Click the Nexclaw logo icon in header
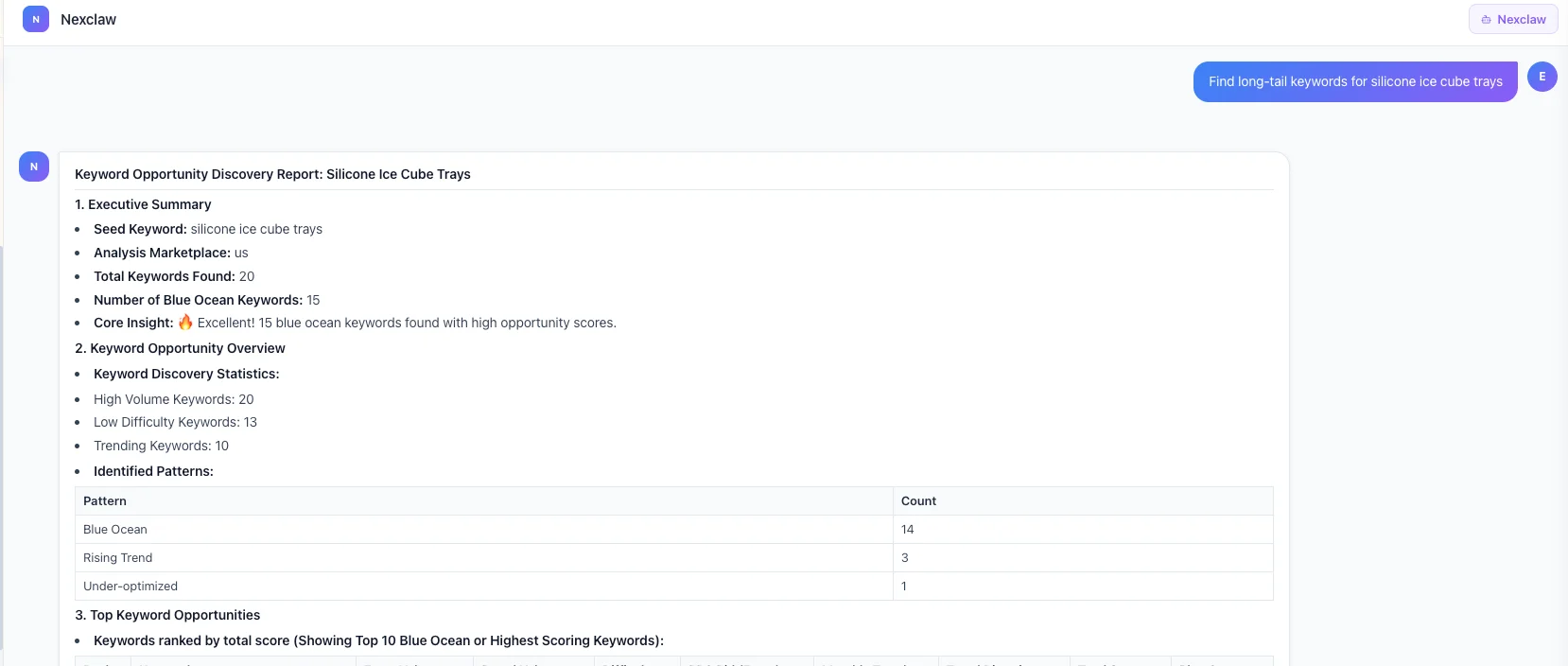The image size is (1568, 666). (x=36, y=19)
